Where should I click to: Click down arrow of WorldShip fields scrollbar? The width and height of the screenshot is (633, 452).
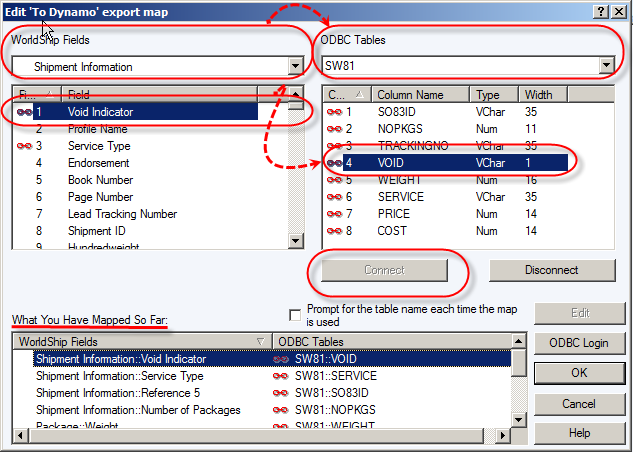pos(296,241)
